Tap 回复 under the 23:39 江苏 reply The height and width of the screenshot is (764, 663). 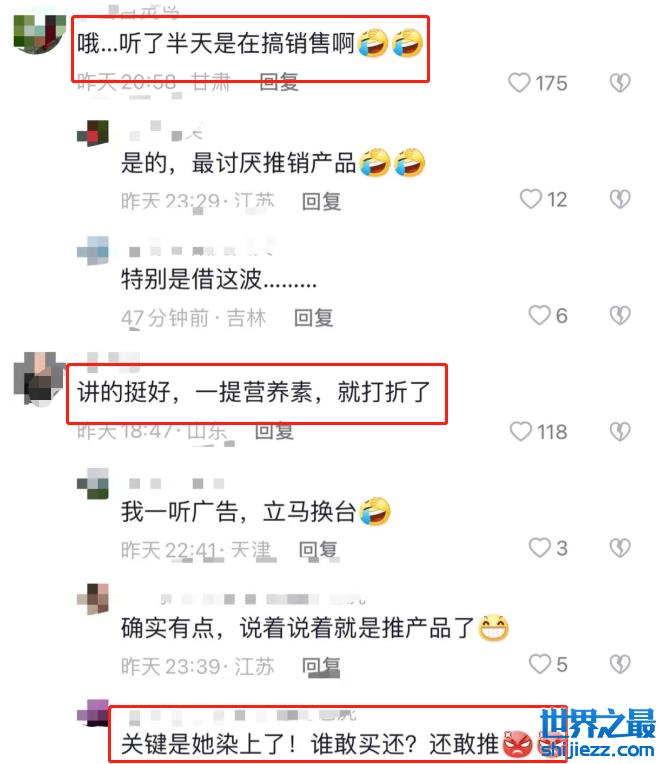pyautogui.click(x=321, y=666)
